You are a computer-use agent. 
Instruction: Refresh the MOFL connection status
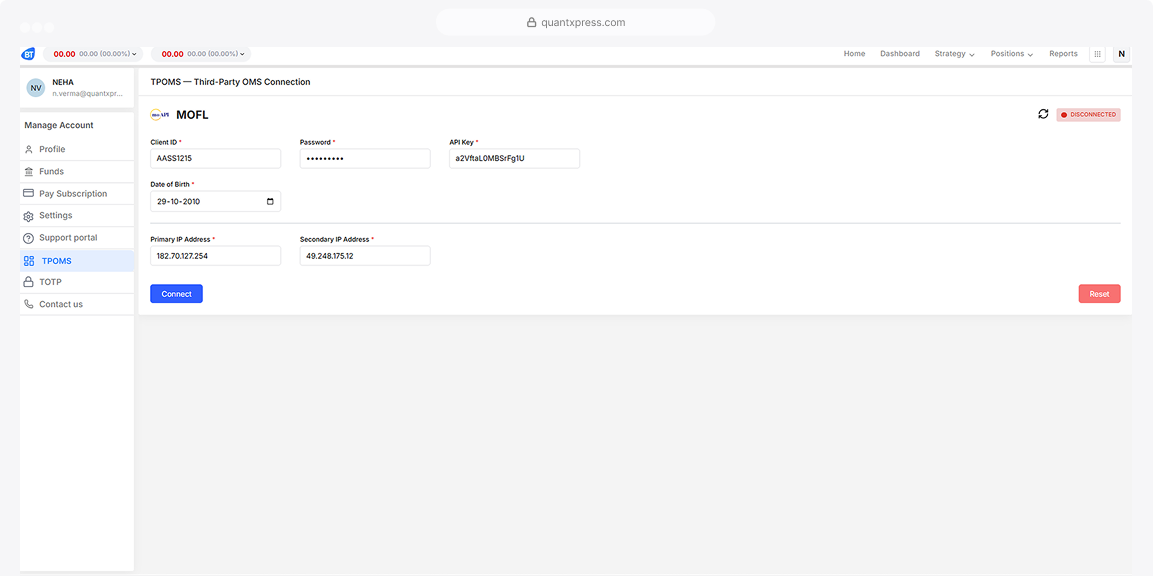click(1043, 114)
